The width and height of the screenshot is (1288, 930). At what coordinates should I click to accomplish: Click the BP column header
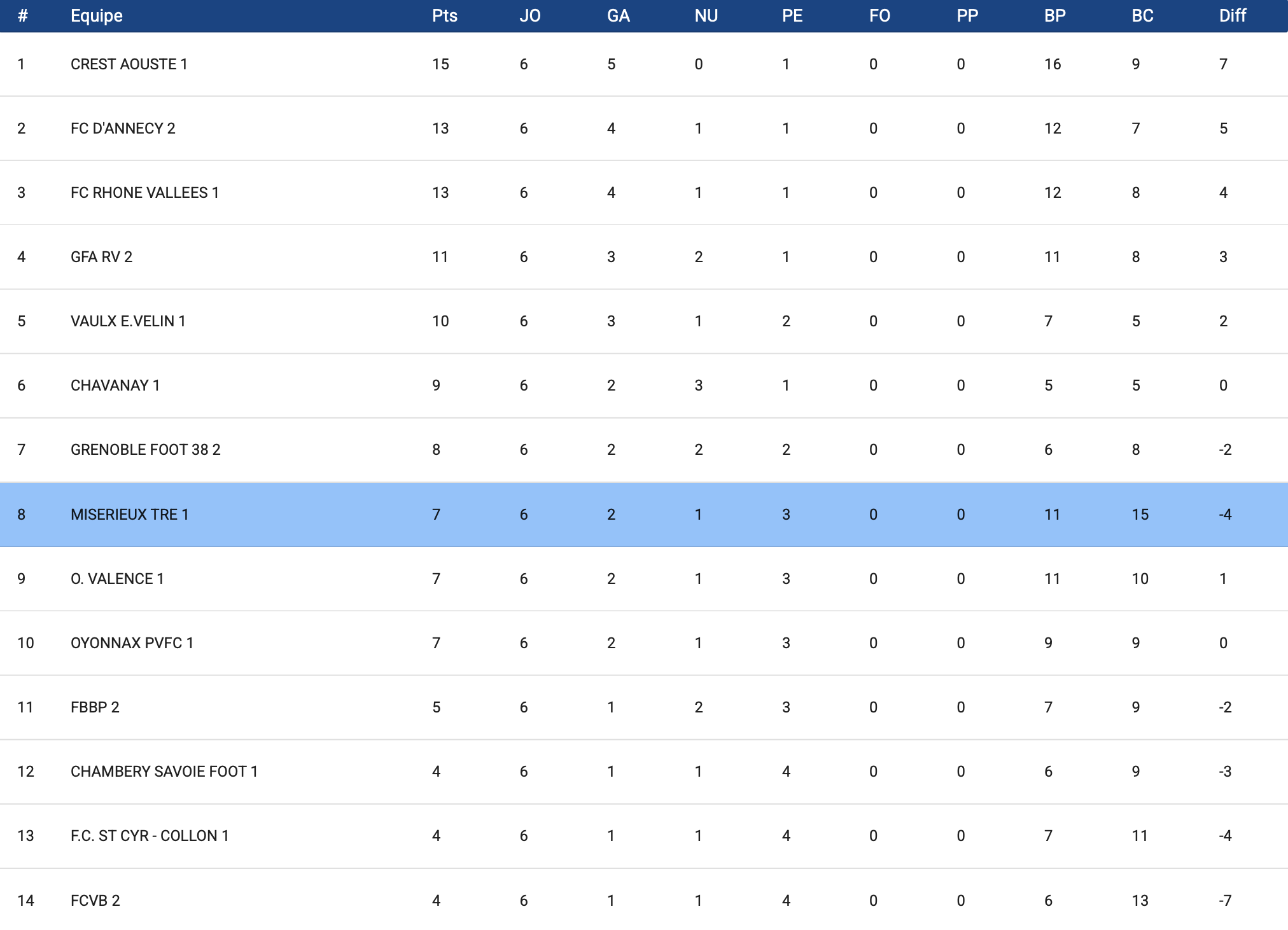pyautogui.click(x=1054, y=16)
